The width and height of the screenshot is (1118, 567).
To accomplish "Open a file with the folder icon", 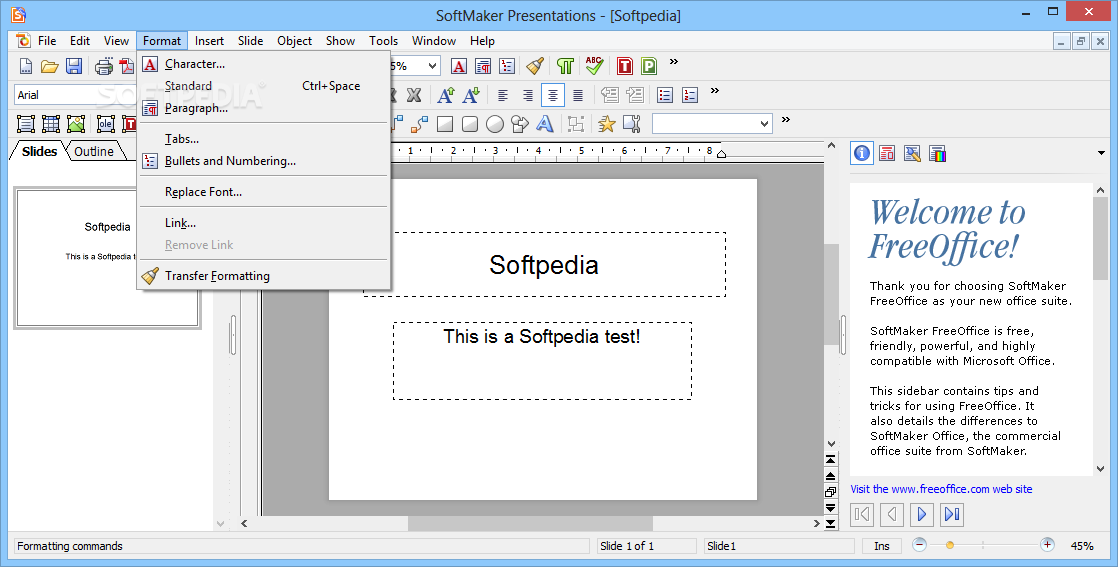I will point(49,66).
